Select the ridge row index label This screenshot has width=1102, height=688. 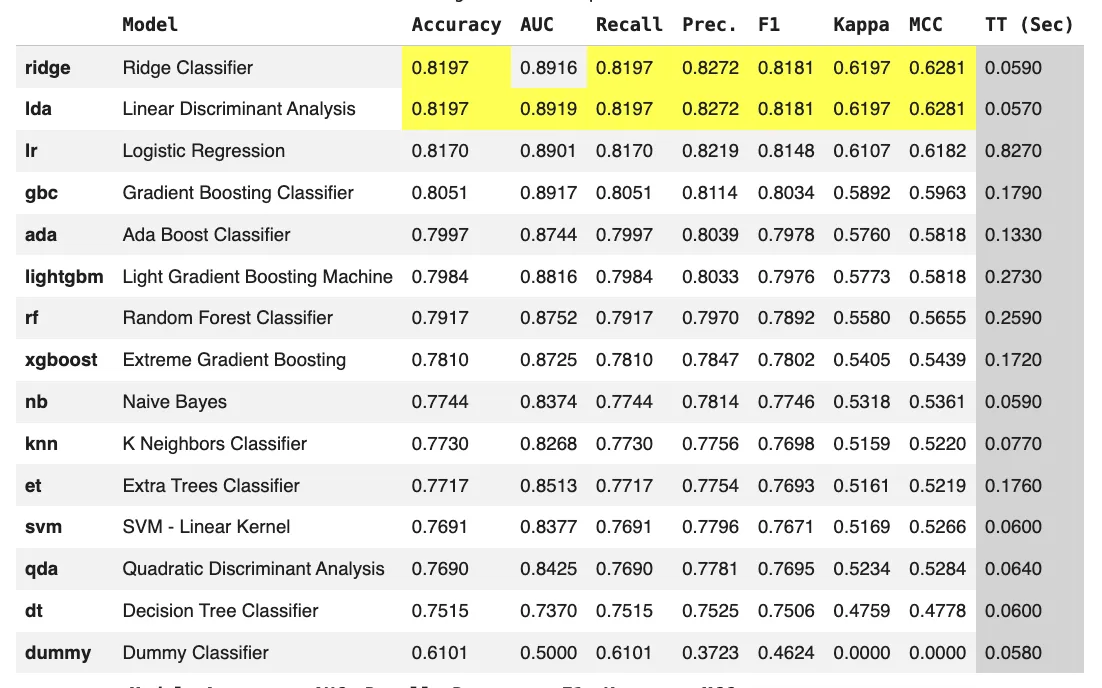tap(48, 68)
